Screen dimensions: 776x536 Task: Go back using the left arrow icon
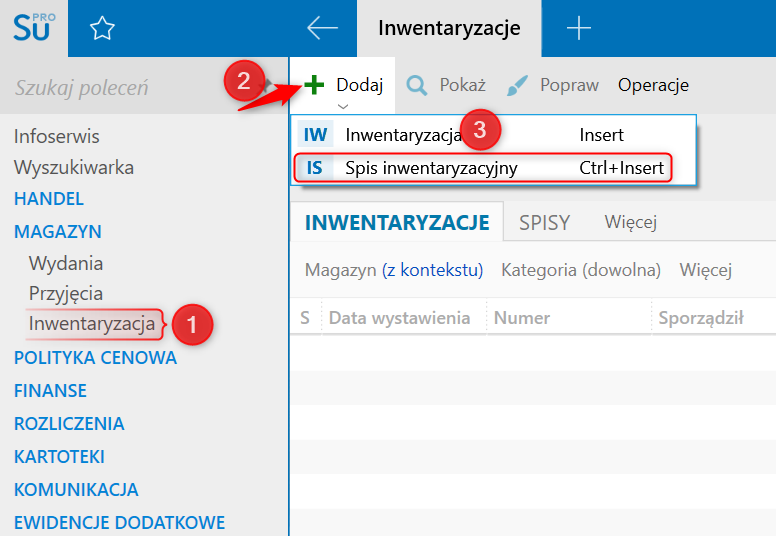[322, 28]
